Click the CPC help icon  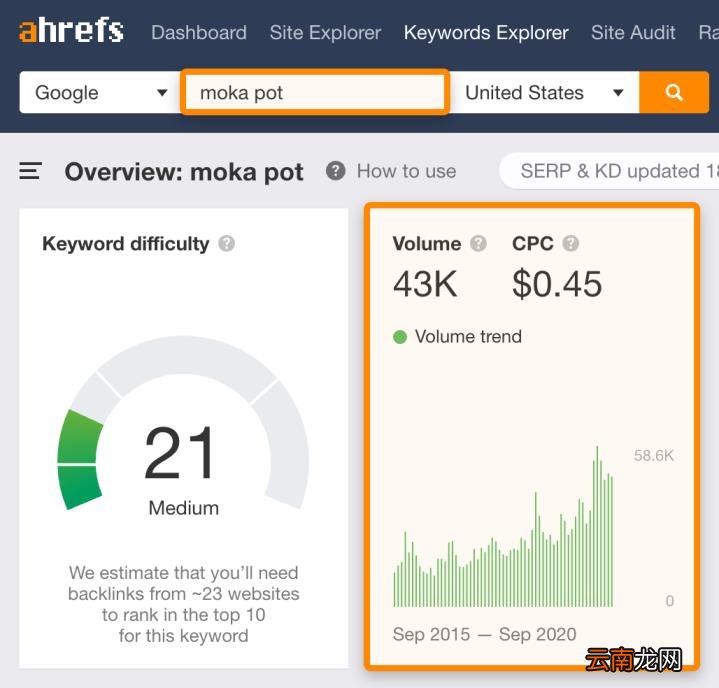point(570,244)
